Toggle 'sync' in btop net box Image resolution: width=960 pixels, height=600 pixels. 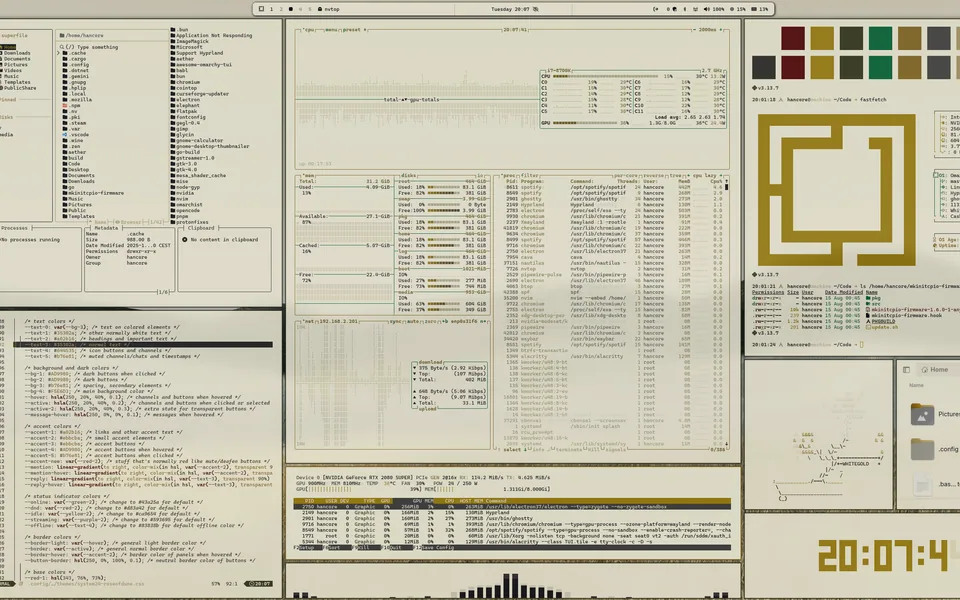point(396,321)
